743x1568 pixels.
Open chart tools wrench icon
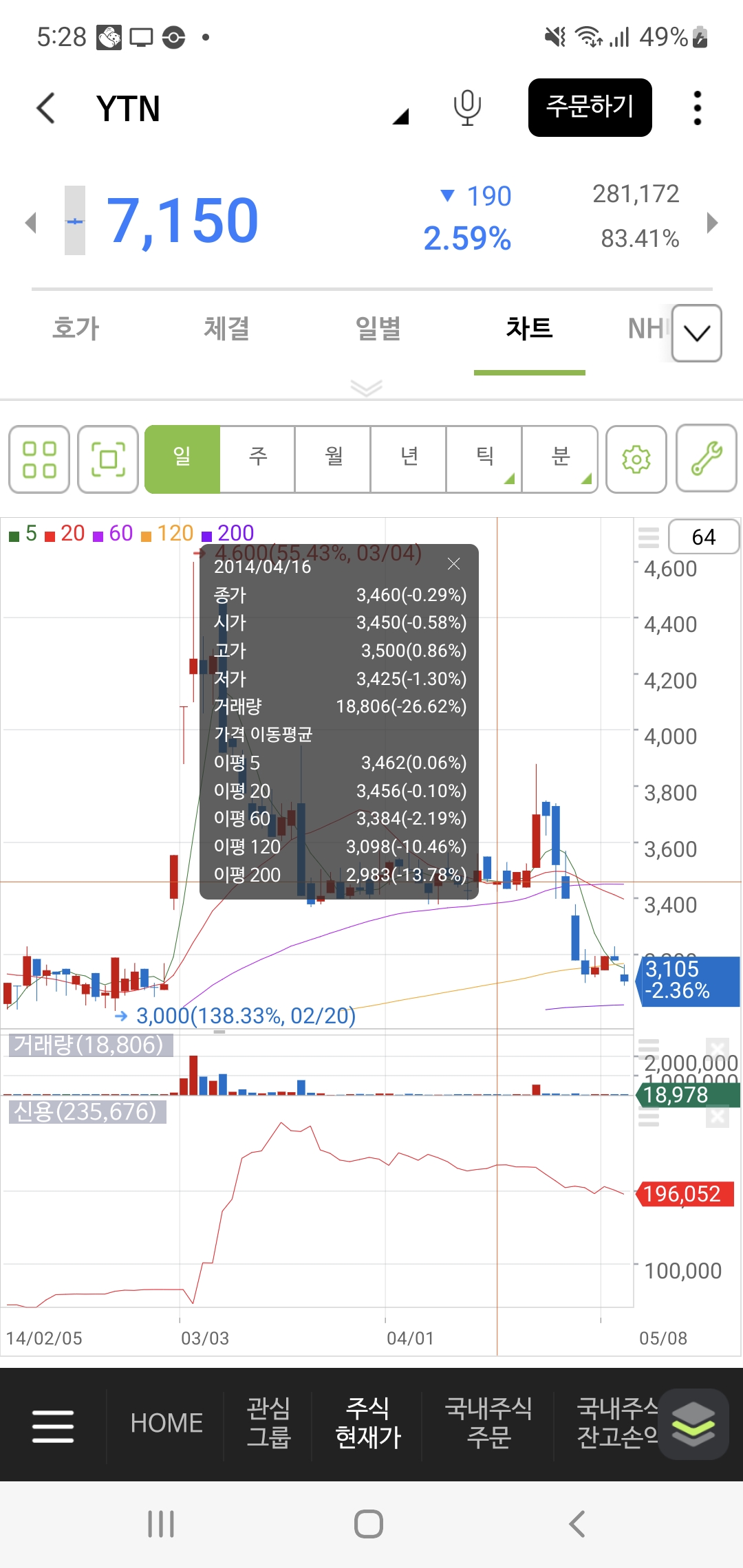(x=707, y=459)
